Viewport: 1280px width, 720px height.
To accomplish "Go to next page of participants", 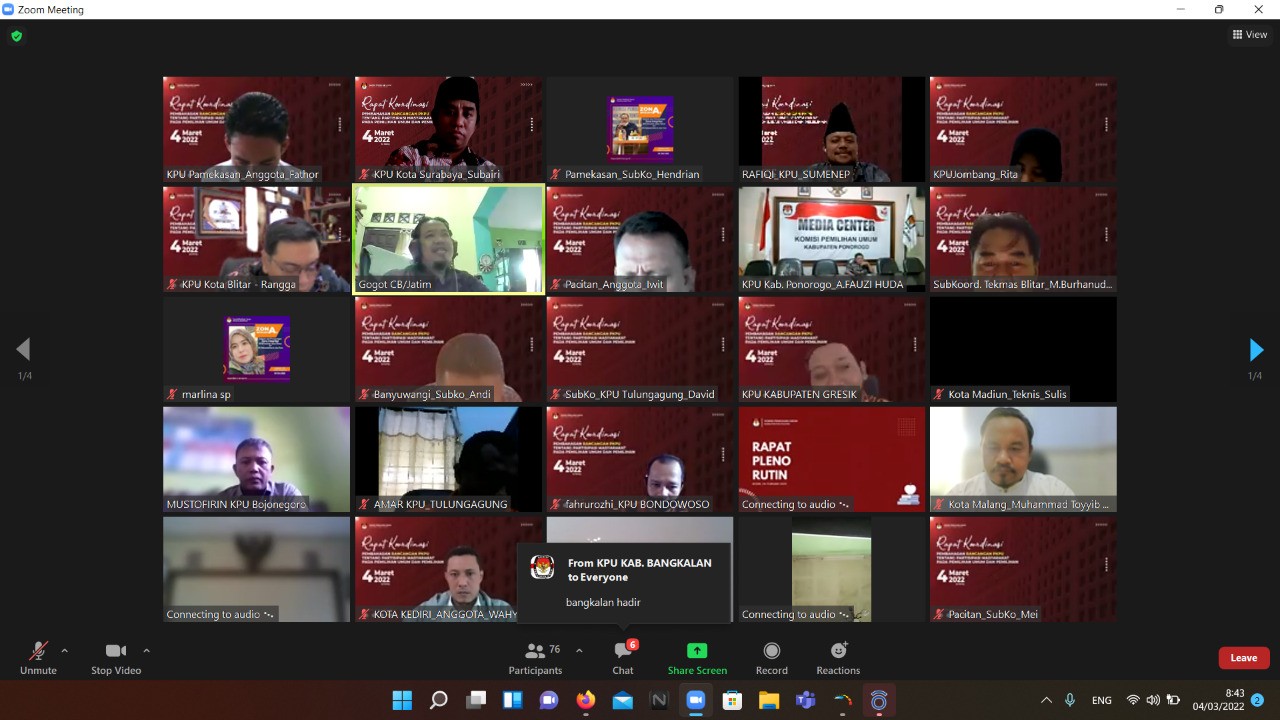I will (1256, 350).
